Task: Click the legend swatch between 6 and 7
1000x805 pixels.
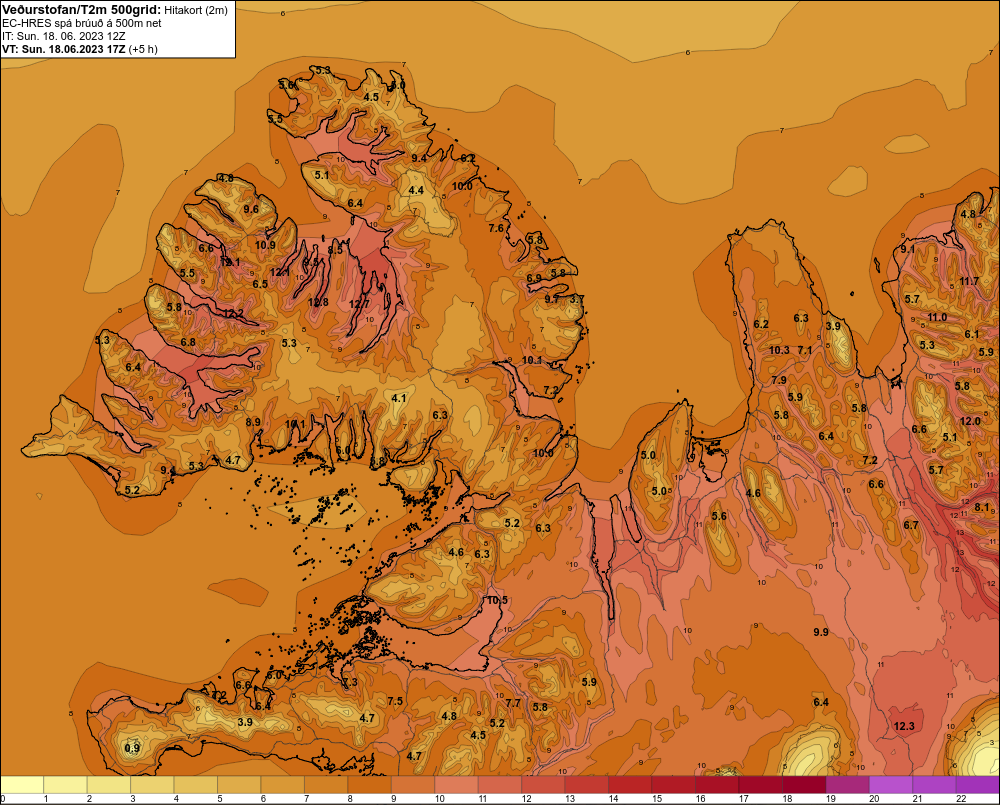Action: [x=283, y=785]
